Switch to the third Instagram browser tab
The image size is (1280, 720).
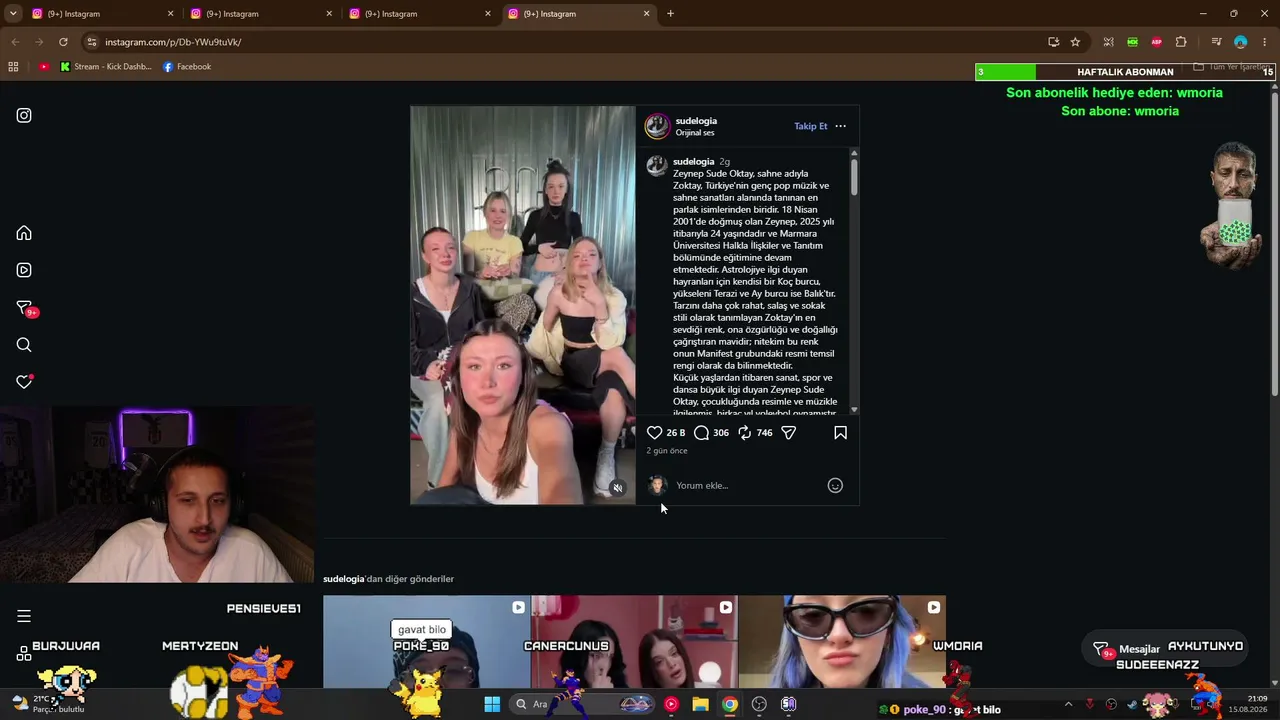418,14
